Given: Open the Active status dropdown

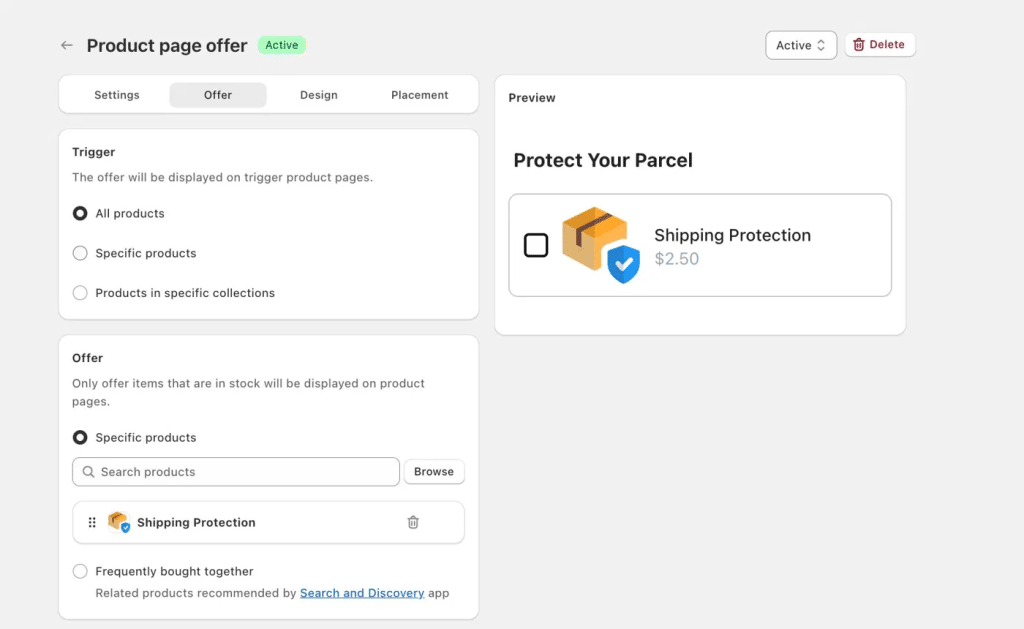Looking at the screenshot, I should click(x=801, y=45).
